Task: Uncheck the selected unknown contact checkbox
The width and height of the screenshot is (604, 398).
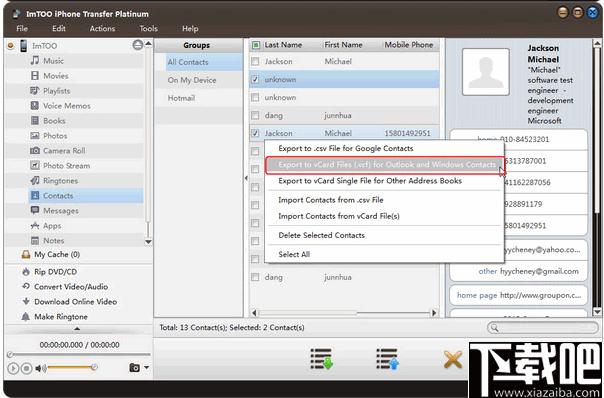Action: point(255,79)
